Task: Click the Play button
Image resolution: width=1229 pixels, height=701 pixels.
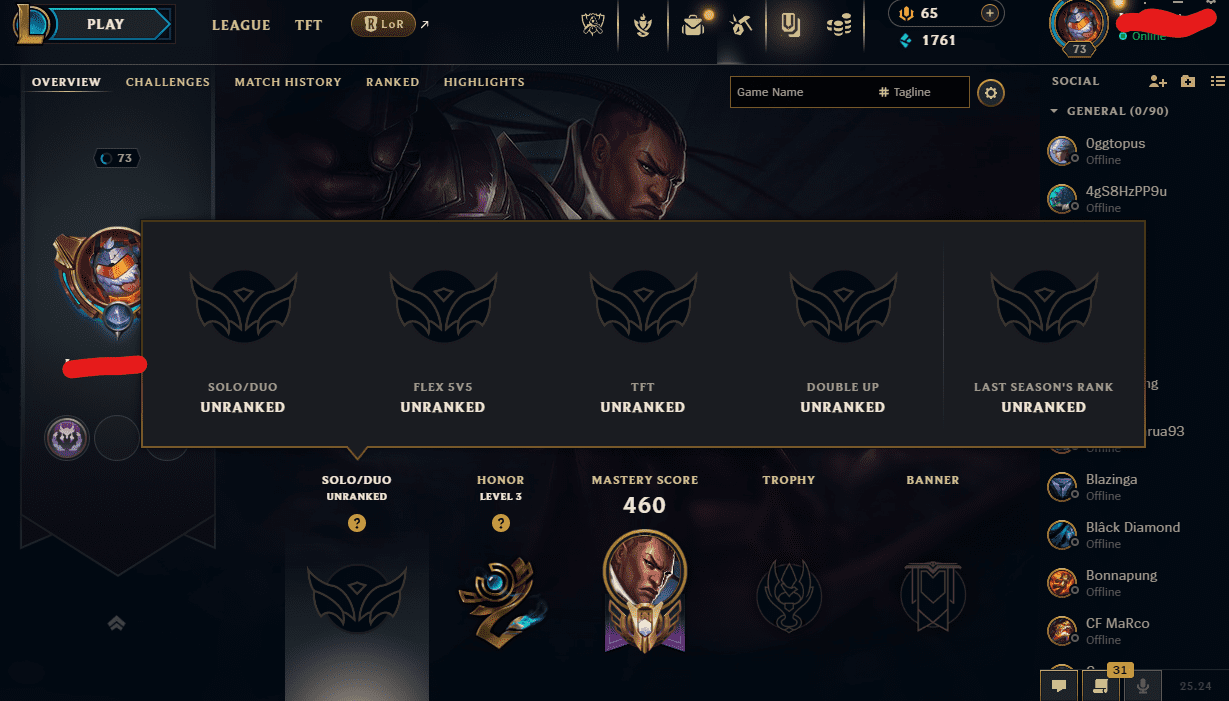Action: pos(106,24)
